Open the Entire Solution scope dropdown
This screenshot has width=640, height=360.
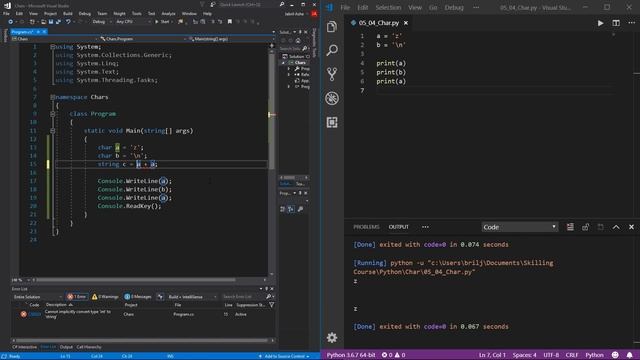(x=37, y=297)
